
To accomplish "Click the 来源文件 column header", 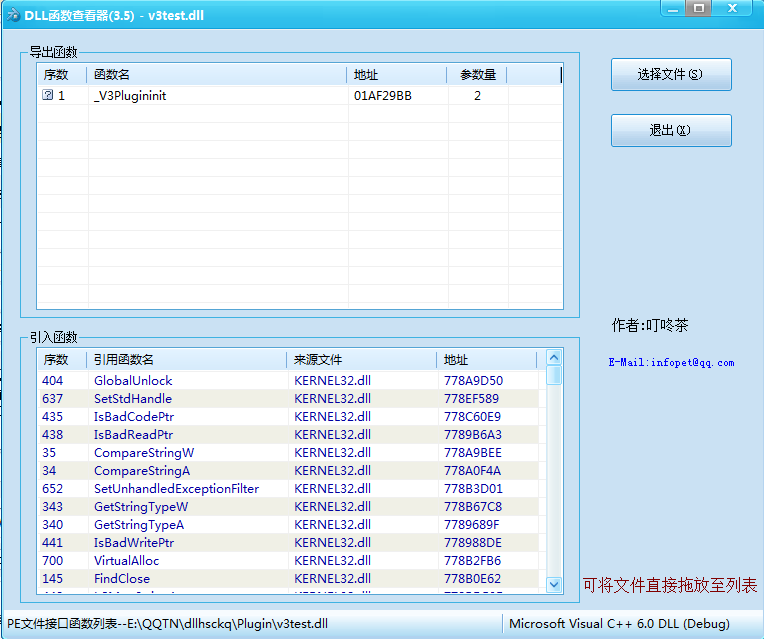I will click(x=362, y=360).
